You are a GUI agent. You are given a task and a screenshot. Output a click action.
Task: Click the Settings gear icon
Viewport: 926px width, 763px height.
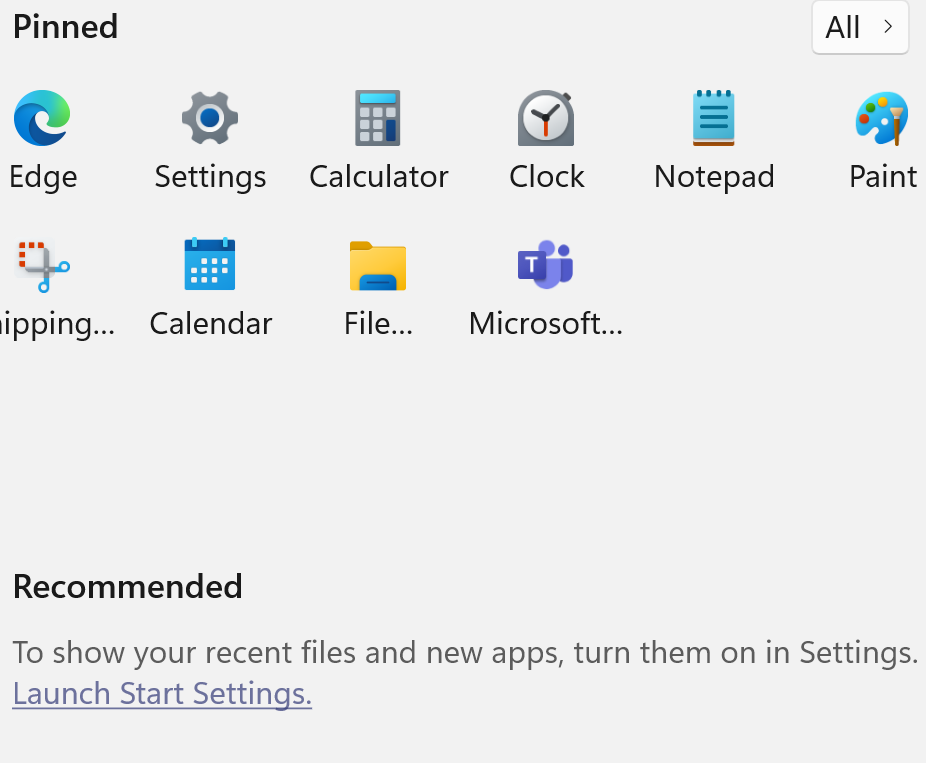[210, 118]
